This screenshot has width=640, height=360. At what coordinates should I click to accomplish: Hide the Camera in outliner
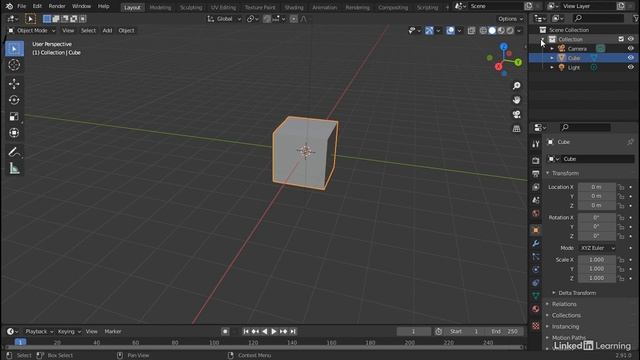click(x=631, y=49)
